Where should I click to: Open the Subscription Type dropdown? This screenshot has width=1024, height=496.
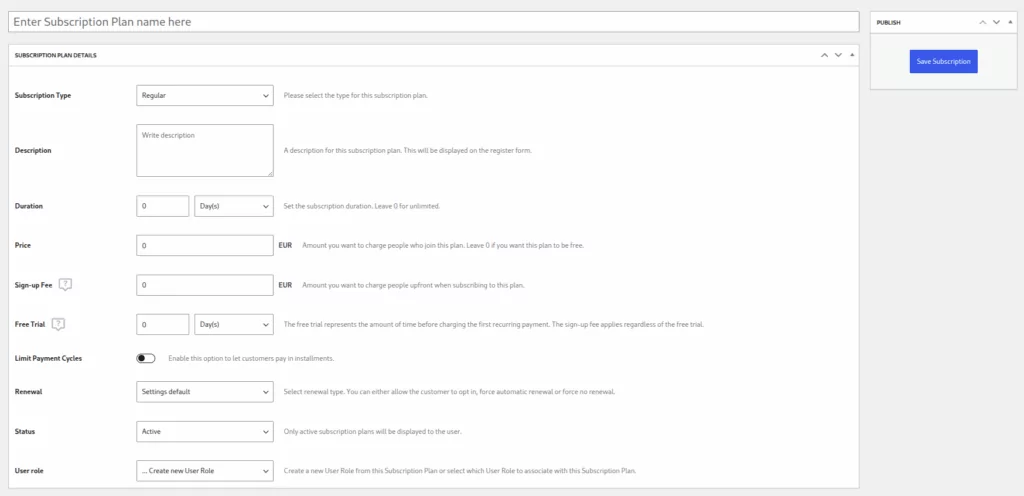click(205, 95)
